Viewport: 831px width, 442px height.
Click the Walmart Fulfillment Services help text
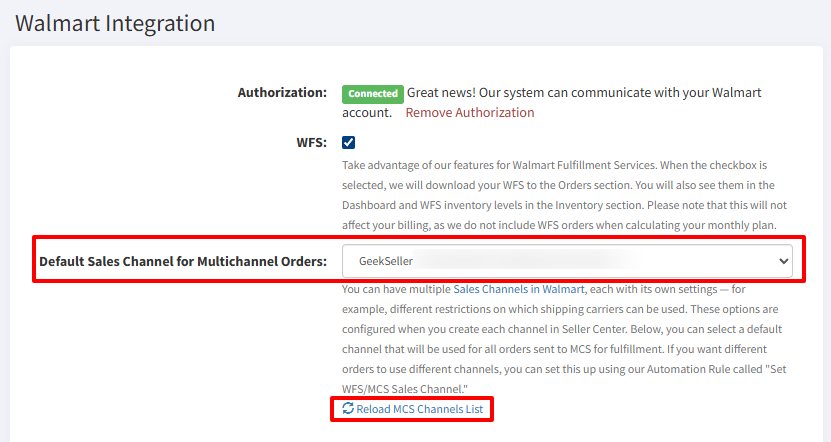click(553, 164)
